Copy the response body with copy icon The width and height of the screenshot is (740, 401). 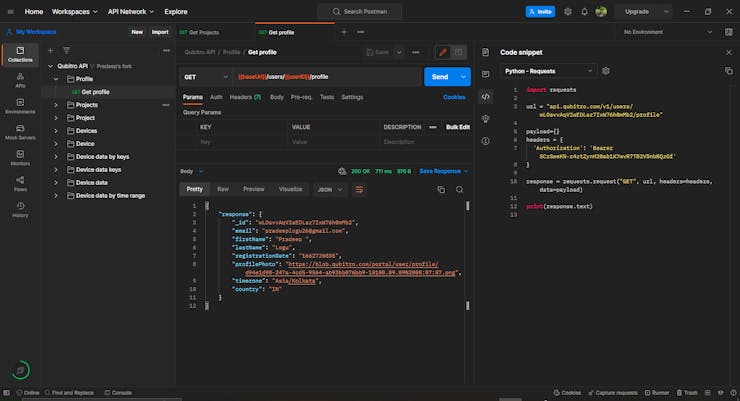click(440, 189)
